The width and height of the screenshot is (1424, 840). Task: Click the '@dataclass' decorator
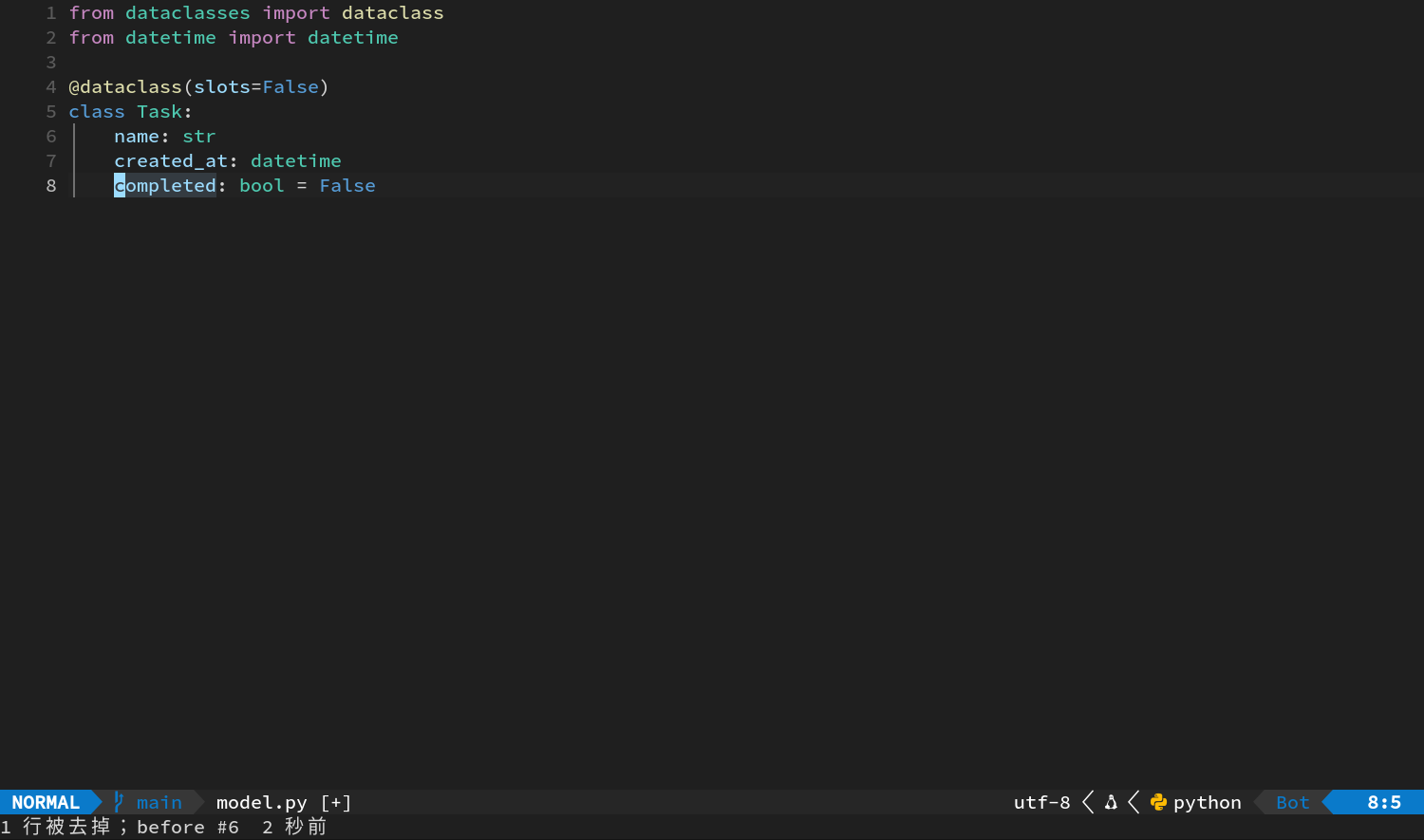point(125,87)
